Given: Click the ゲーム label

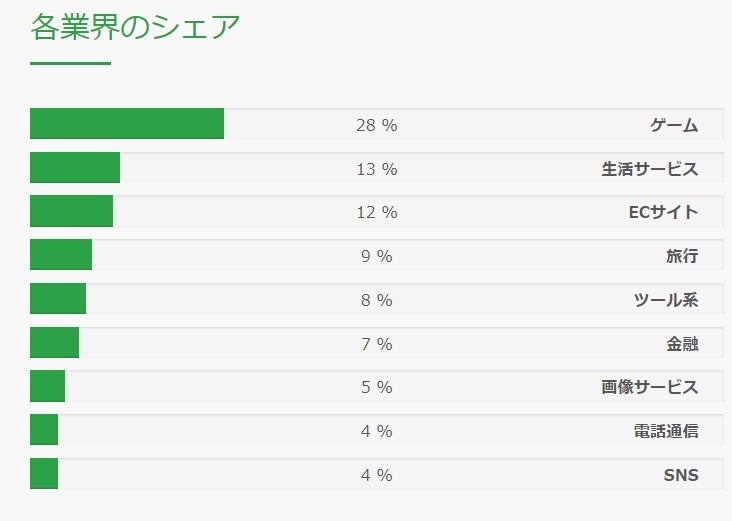Looking at the screenshot, I should pos(674,125).
